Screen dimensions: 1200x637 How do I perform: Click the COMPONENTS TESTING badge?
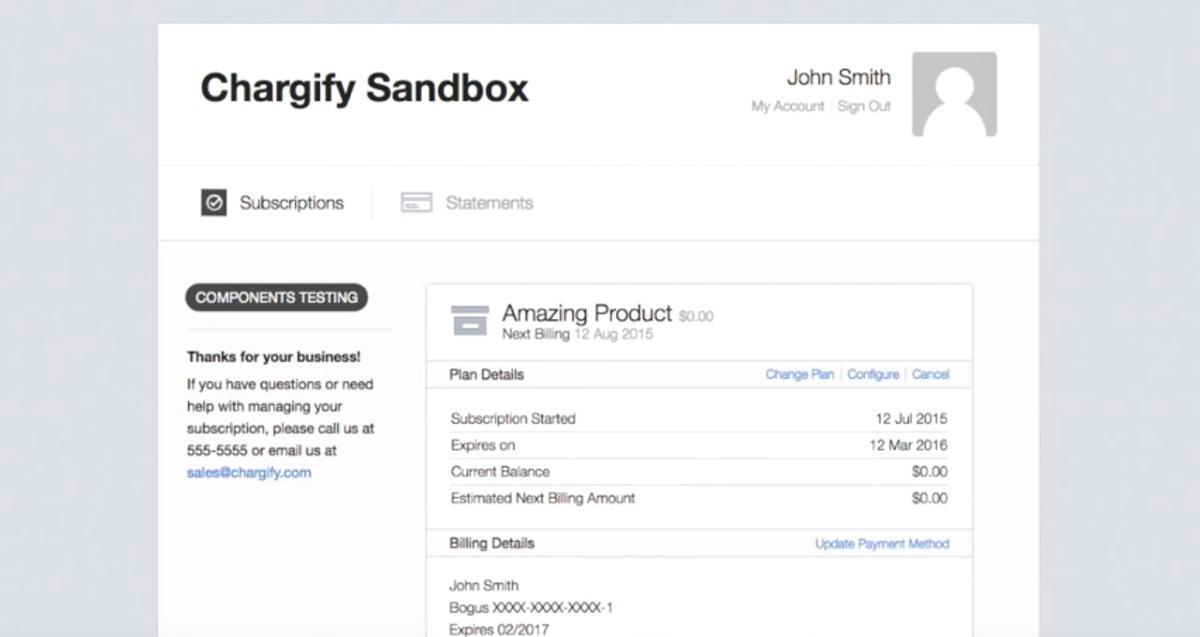pos(277,297)
